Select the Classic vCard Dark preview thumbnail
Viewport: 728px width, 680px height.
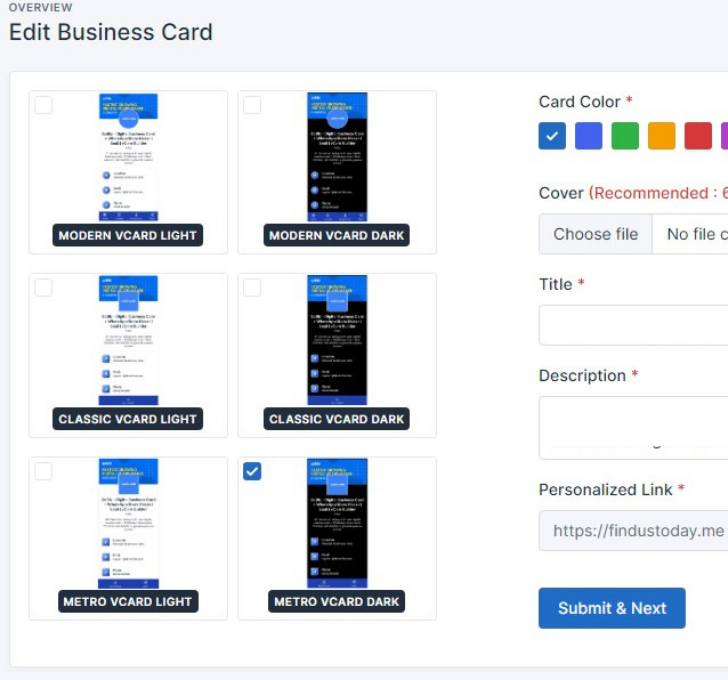point(337,341)
